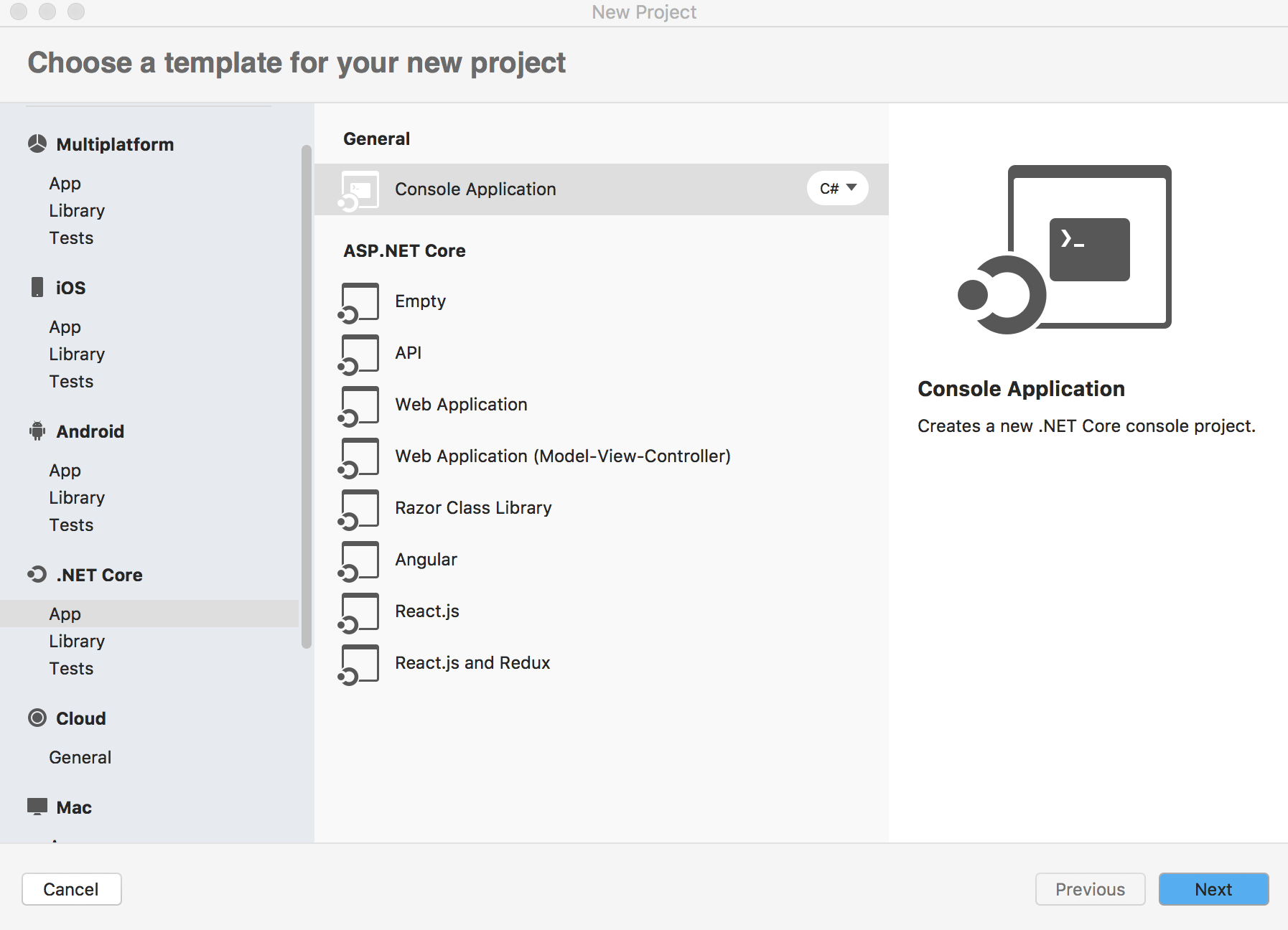Select Library under iOS
This screenshot has height=930, width=1288.
coord(77,354)
